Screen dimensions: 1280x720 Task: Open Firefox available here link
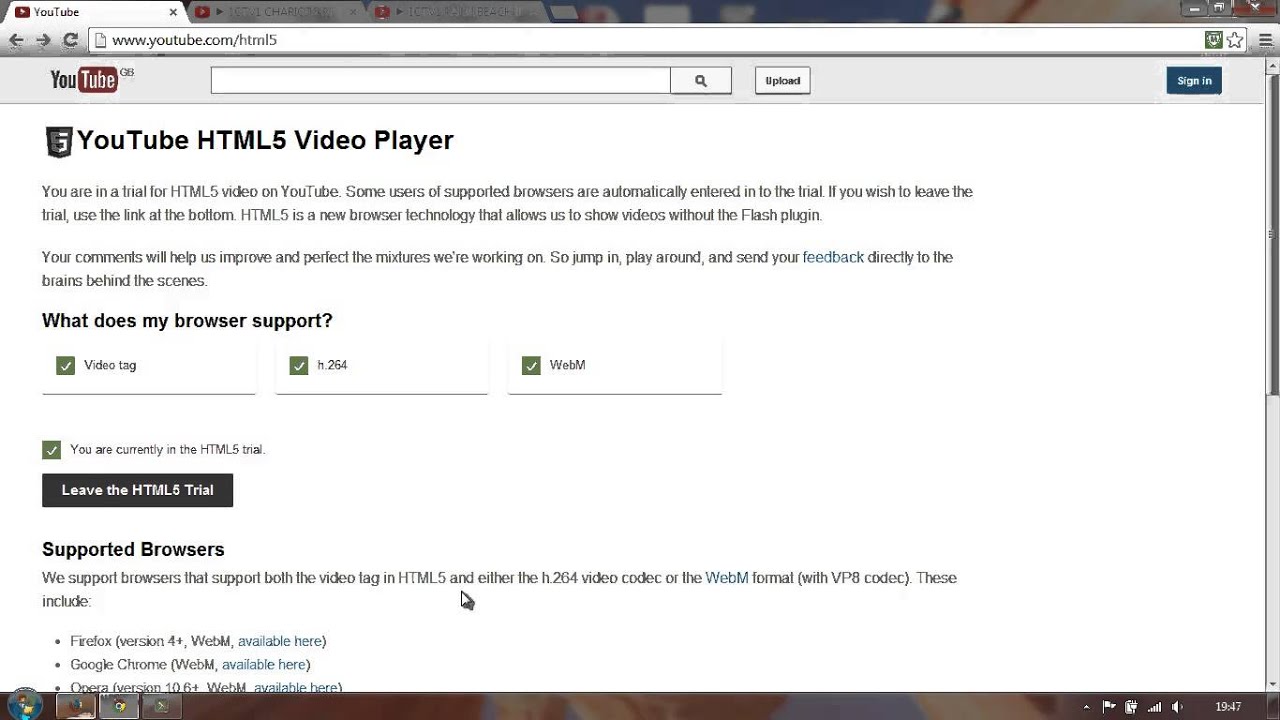click(x=280, y=641)
